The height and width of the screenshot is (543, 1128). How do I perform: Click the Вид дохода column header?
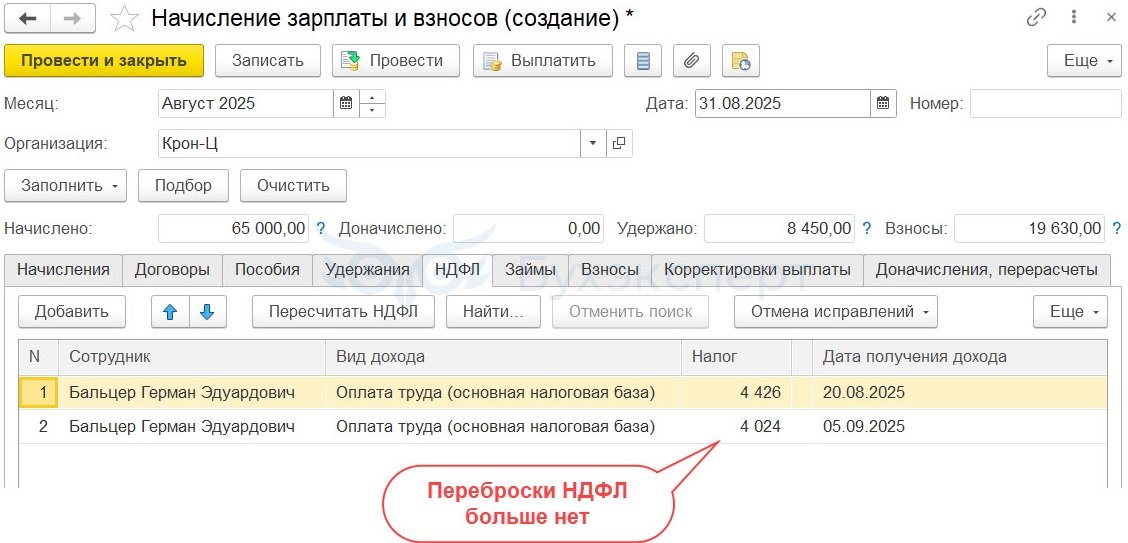(504, 357)
